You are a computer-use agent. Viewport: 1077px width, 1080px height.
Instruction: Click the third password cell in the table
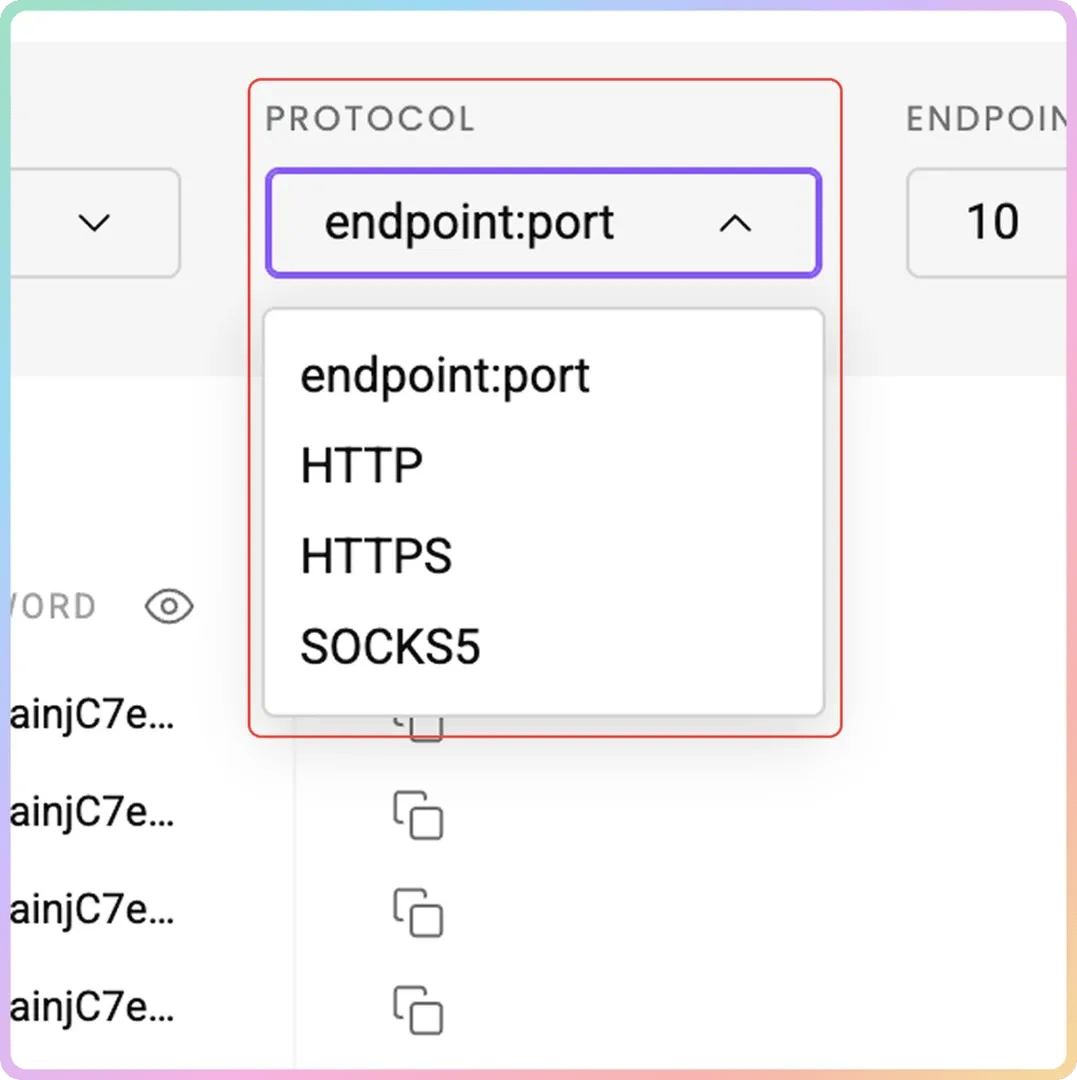[x=92, y=910]
